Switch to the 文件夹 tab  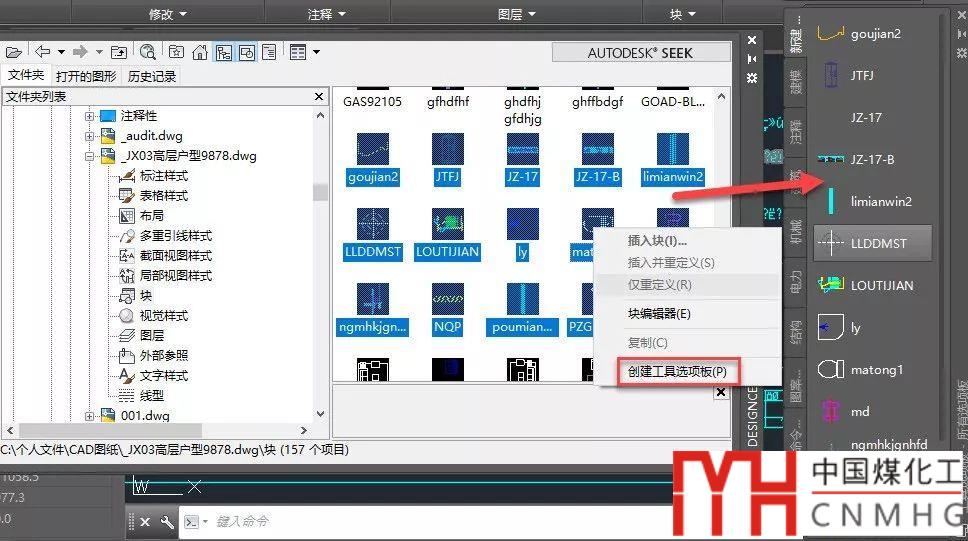pos(26,75)
